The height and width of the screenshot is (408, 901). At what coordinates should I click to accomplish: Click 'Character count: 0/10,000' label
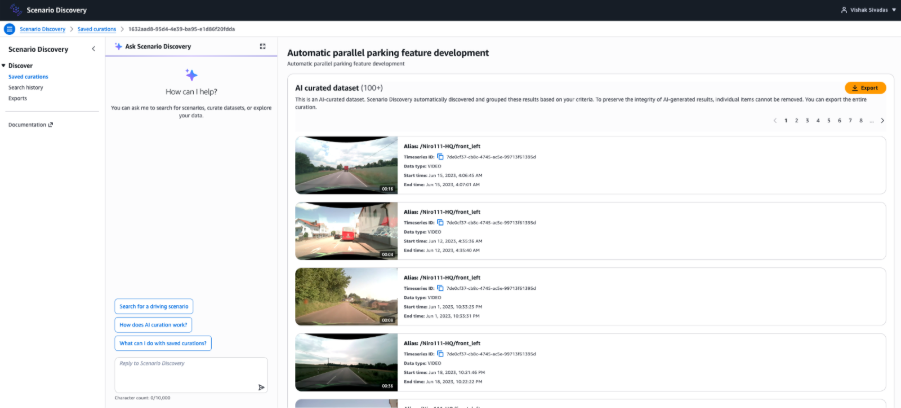[143, 398]
